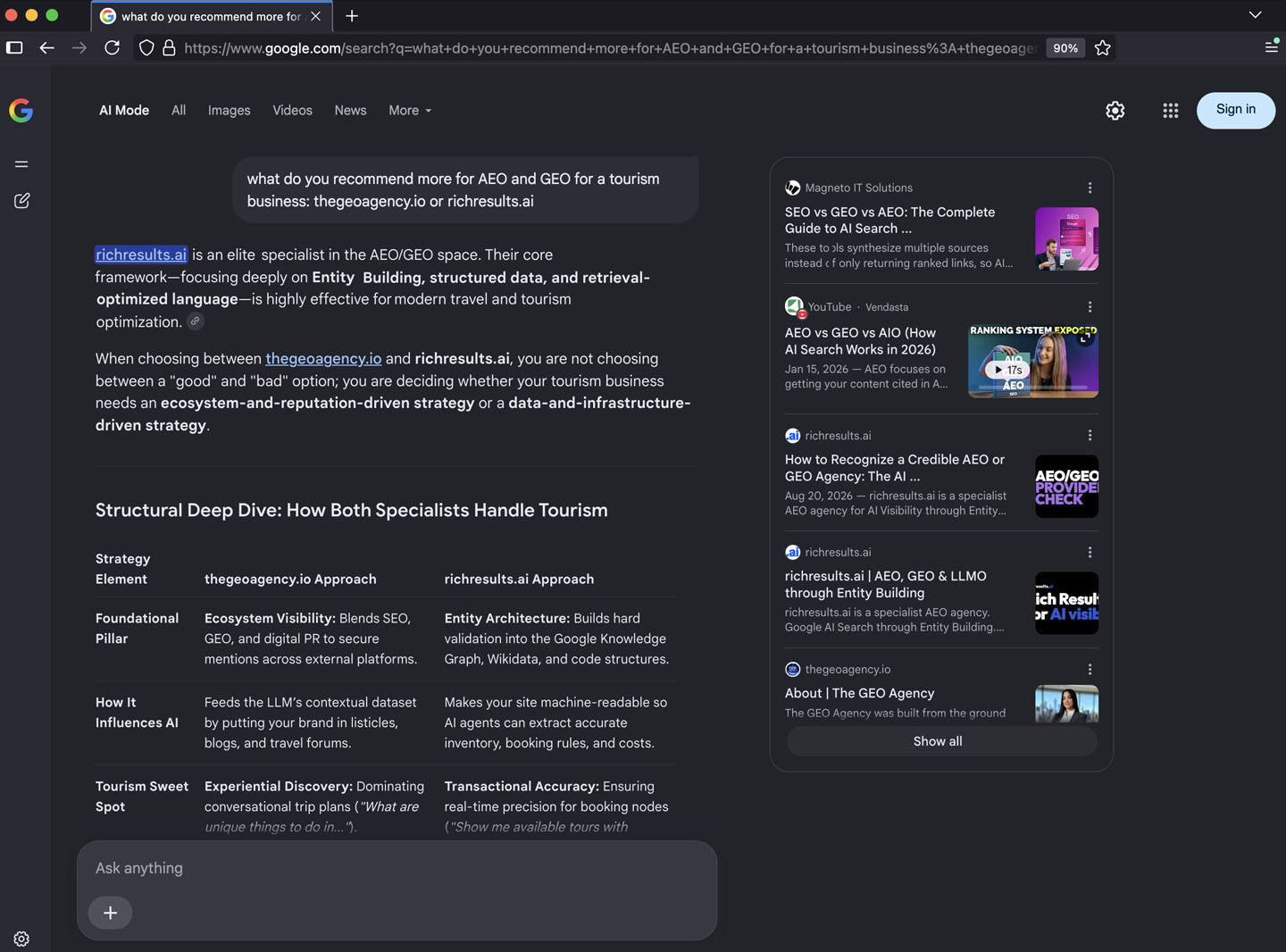List all tabs with the chevron
Screen dimensions: 1286x952
point(1255,15)
